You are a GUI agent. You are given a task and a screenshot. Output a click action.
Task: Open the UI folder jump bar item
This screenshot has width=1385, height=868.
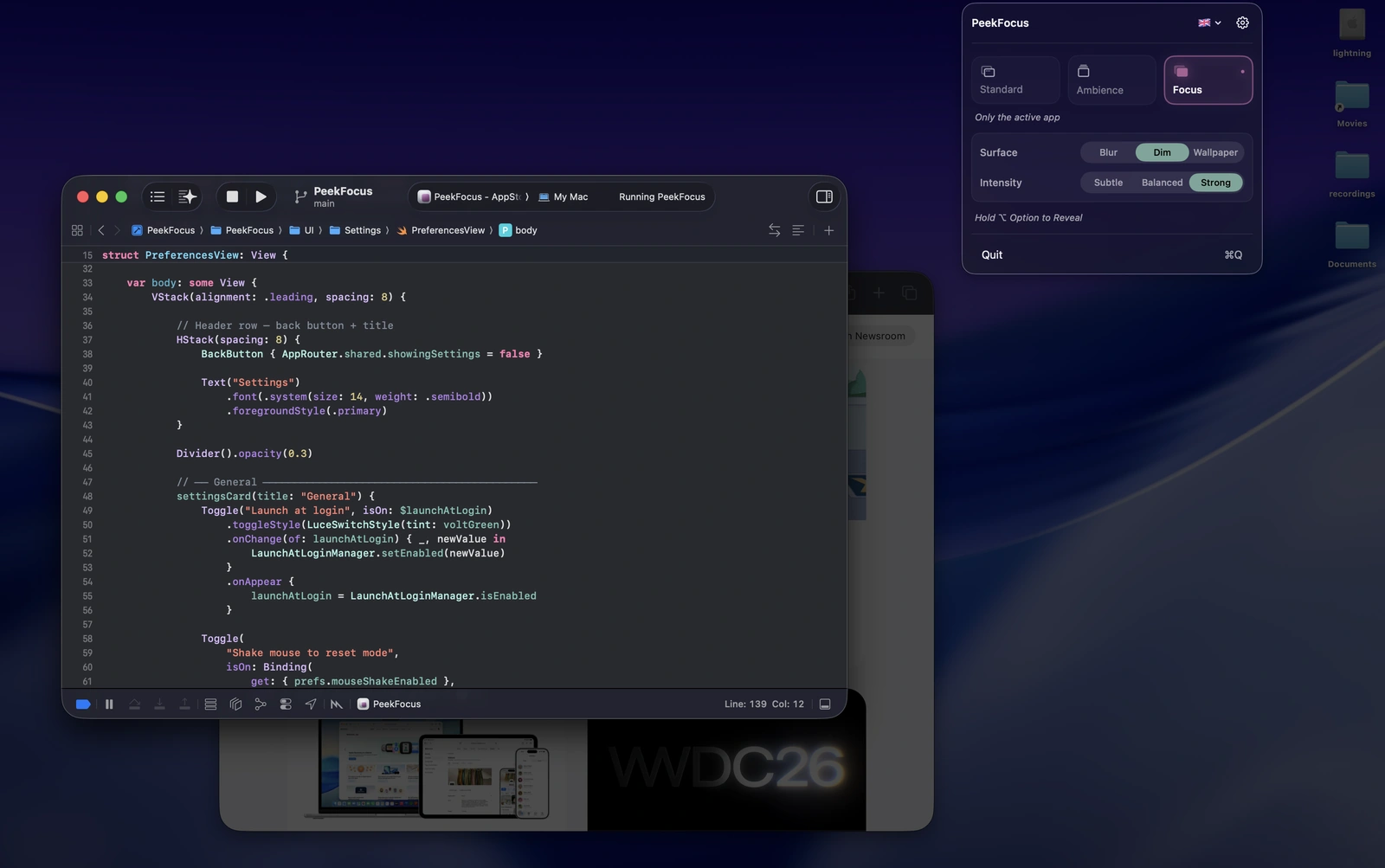302,230
